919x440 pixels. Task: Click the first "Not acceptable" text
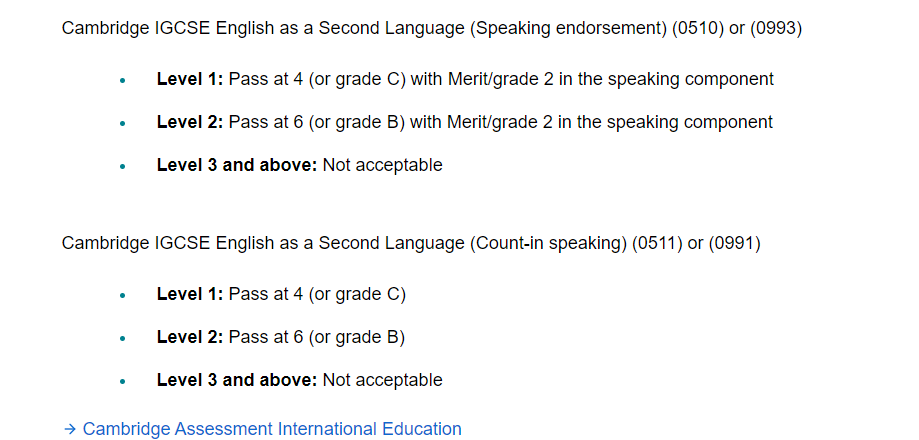pos(383,165)
